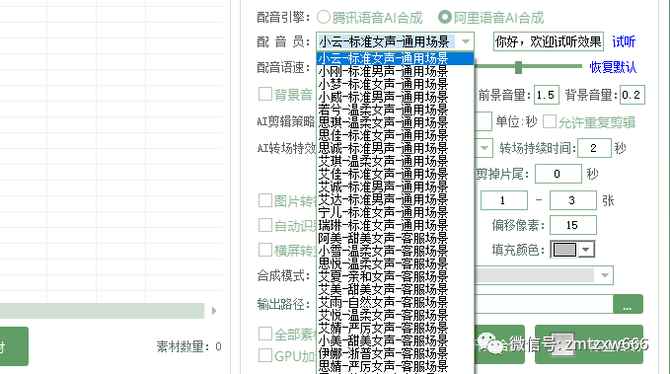
Task: Choose 小梦-标准女声-通用场景 voice
Action: click(395, 84)
